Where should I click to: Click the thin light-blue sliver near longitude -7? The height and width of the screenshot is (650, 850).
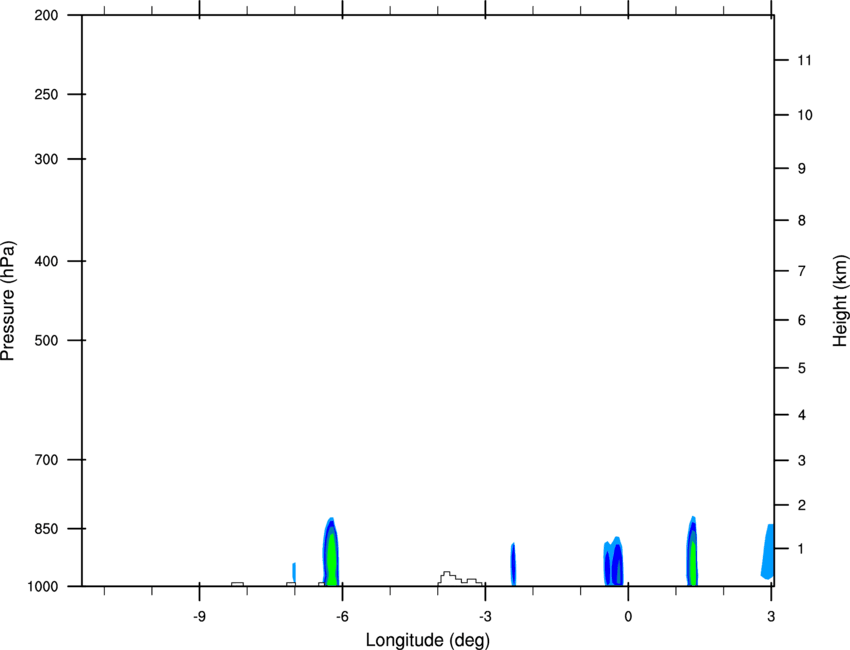tap(294, 572)
